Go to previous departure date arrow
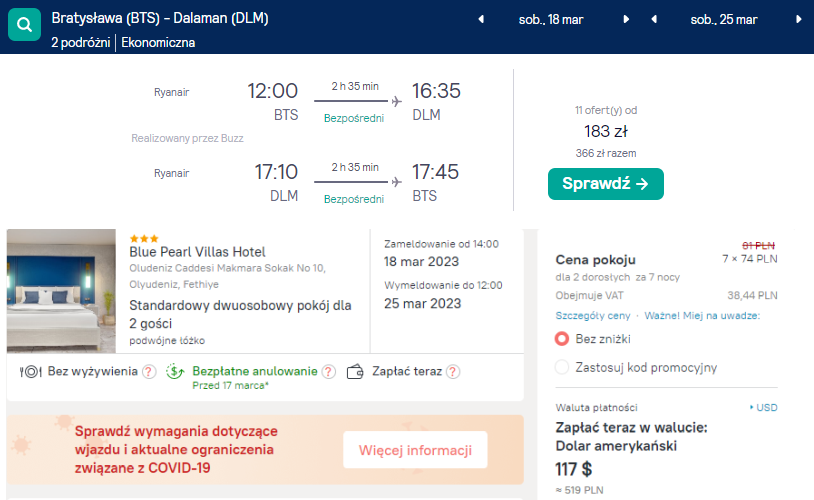 click(481, 19)
